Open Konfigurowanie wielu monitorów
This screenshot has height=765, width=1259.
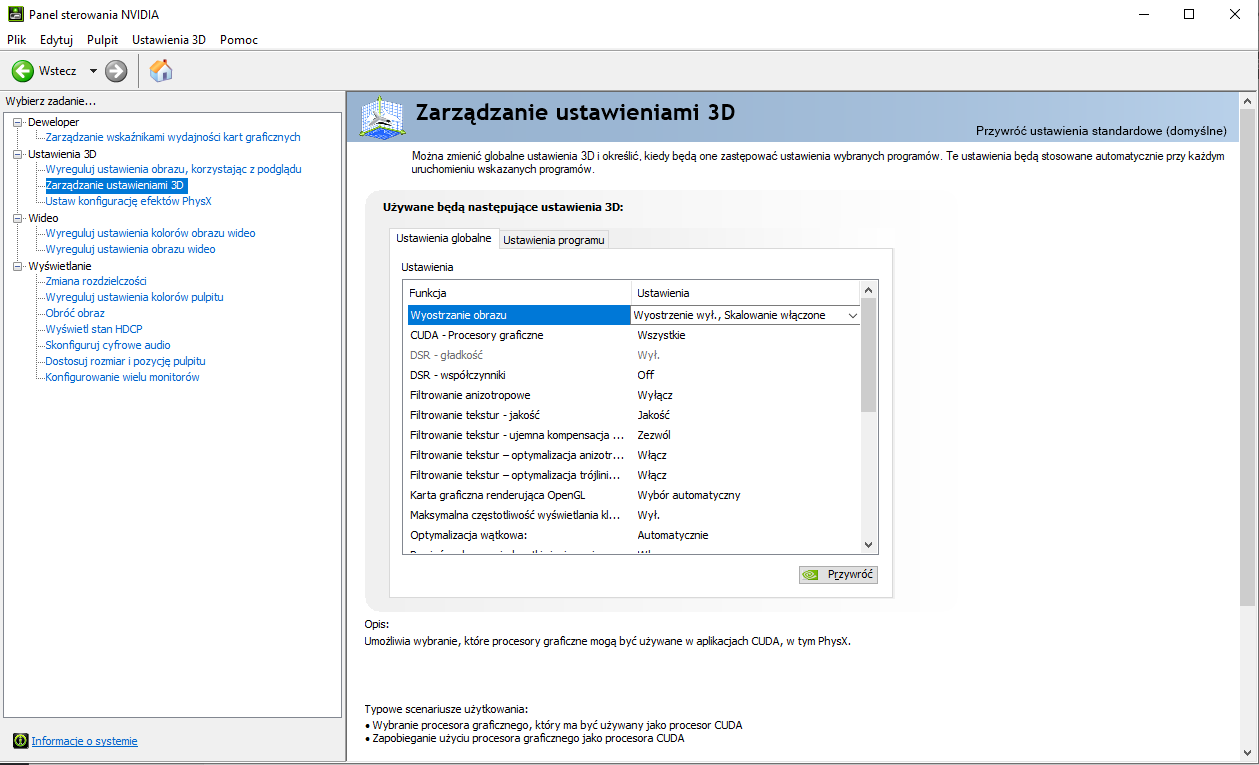[x=122, y=377]
